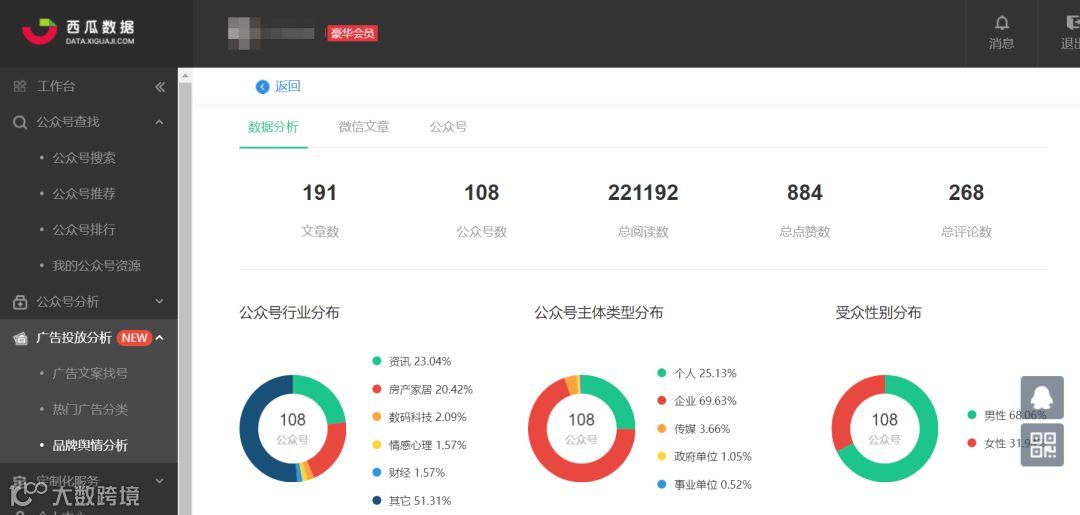
Task: Click the red dot beside 女性
Action: click(x=972, y=443)
